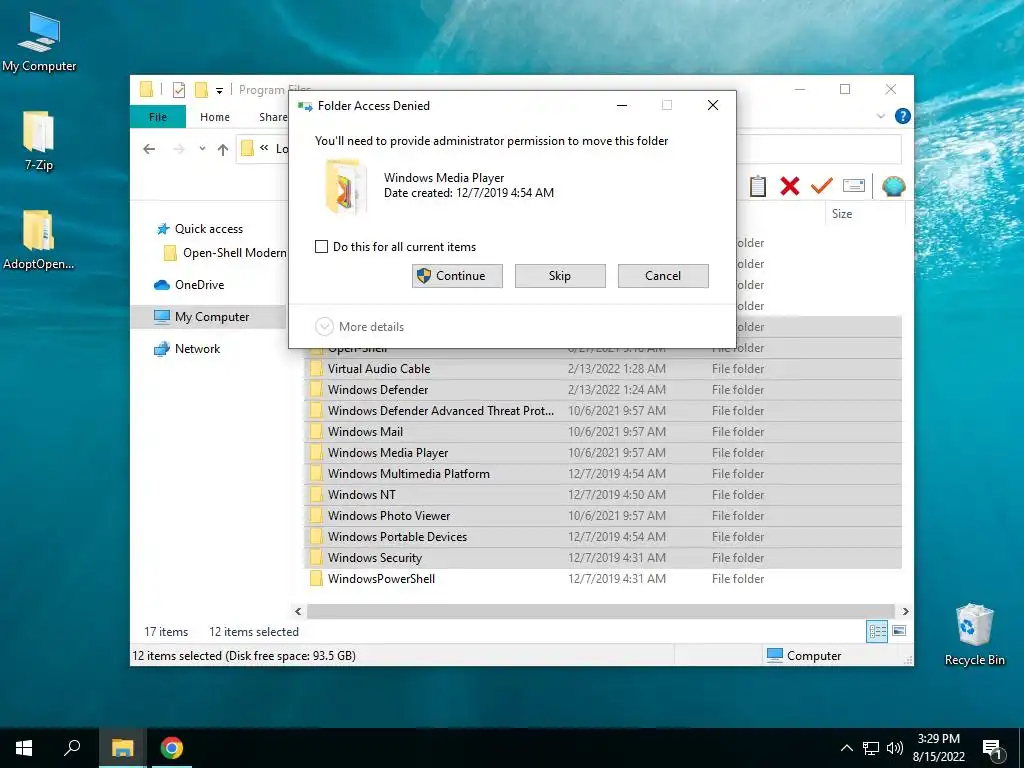This screenshot has width=1024, height=768.
Task: Click File Explorer in the taskbar
Action: point(122,748)
